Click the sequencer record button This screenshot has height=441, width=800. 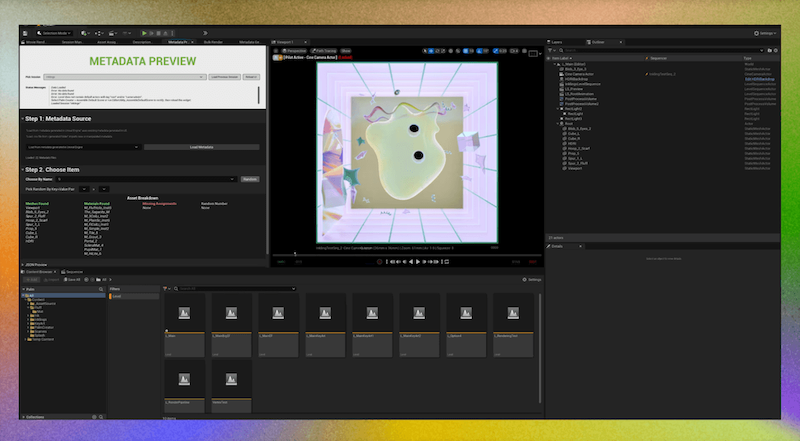point(380,261)
